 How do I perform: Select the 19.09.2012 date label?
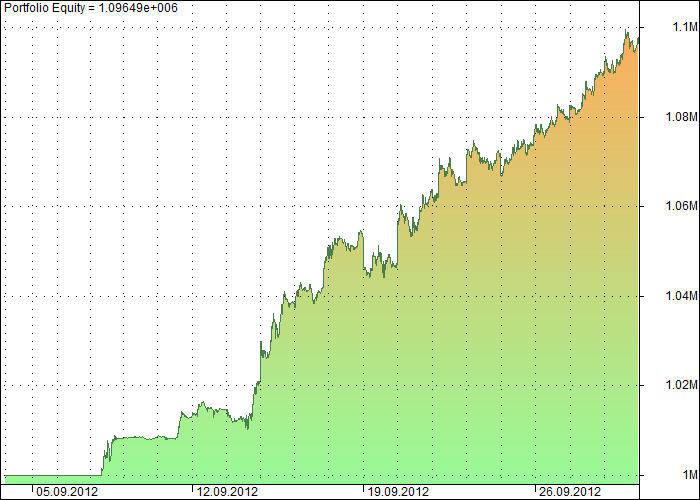[x=398, y=492]
